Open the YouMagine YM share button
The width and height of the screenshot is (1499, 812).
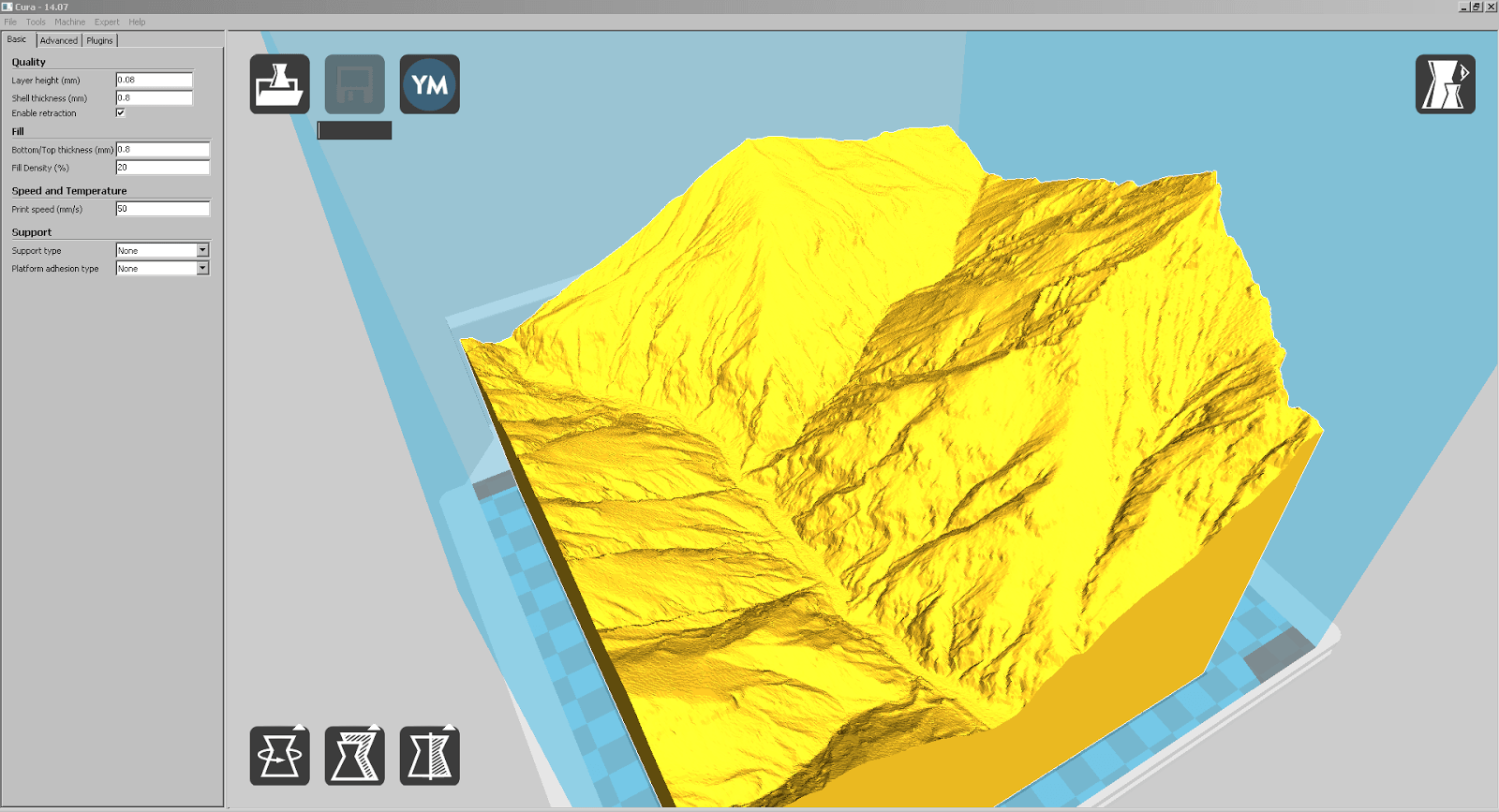(x=429, y=84)
